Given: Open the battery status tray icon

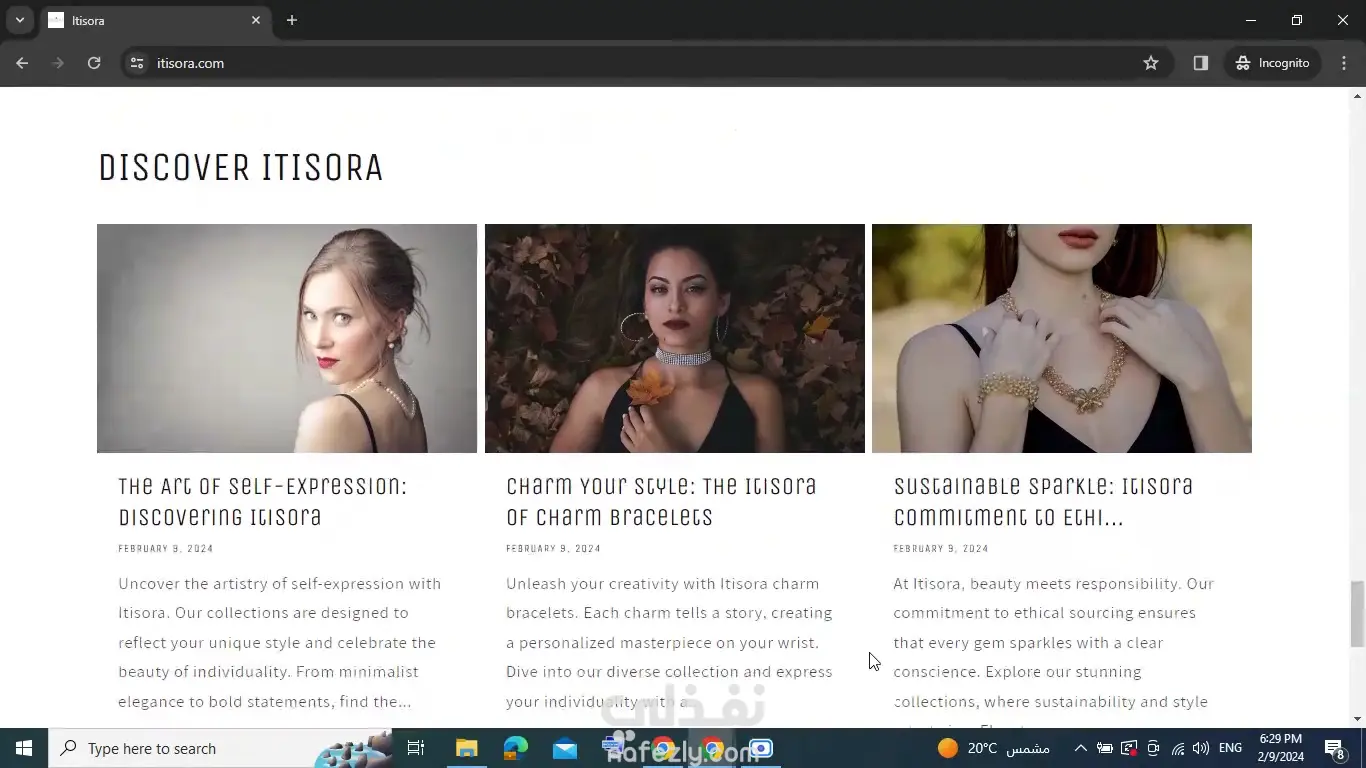Looking at the screenshot, I should 1105,748.
